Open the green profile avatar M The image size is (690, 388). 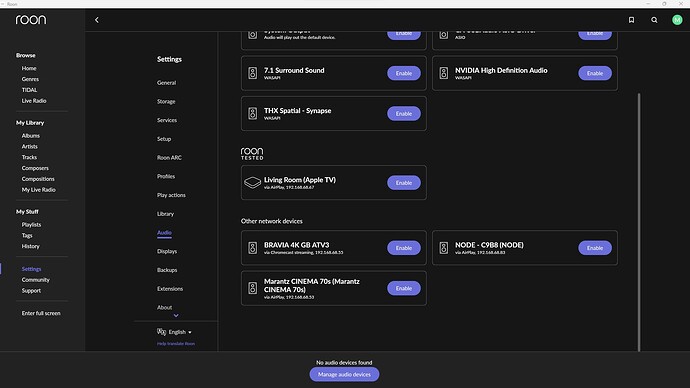677,20
